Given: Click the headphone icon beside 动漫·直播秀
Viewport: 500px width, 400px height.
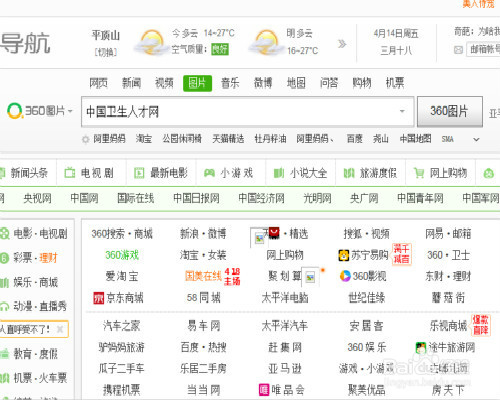Looking at the screenshot, I should [x=4, y=306].
